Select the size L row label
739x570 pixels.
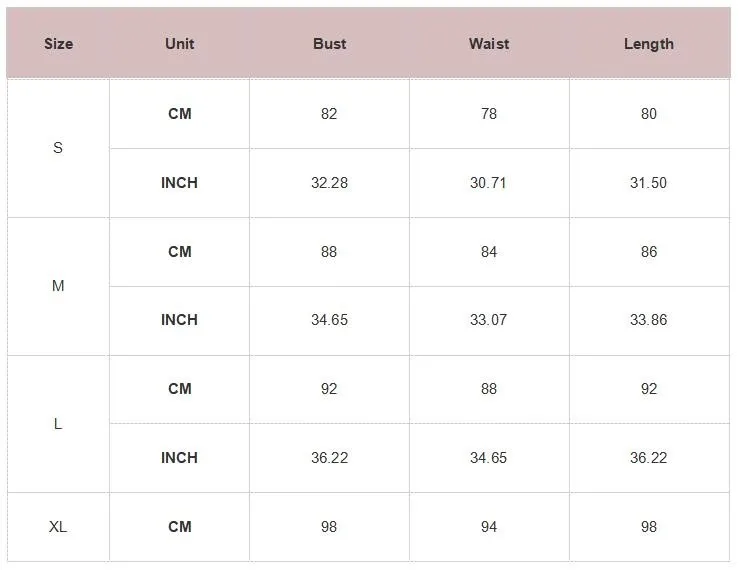(58, 424)
